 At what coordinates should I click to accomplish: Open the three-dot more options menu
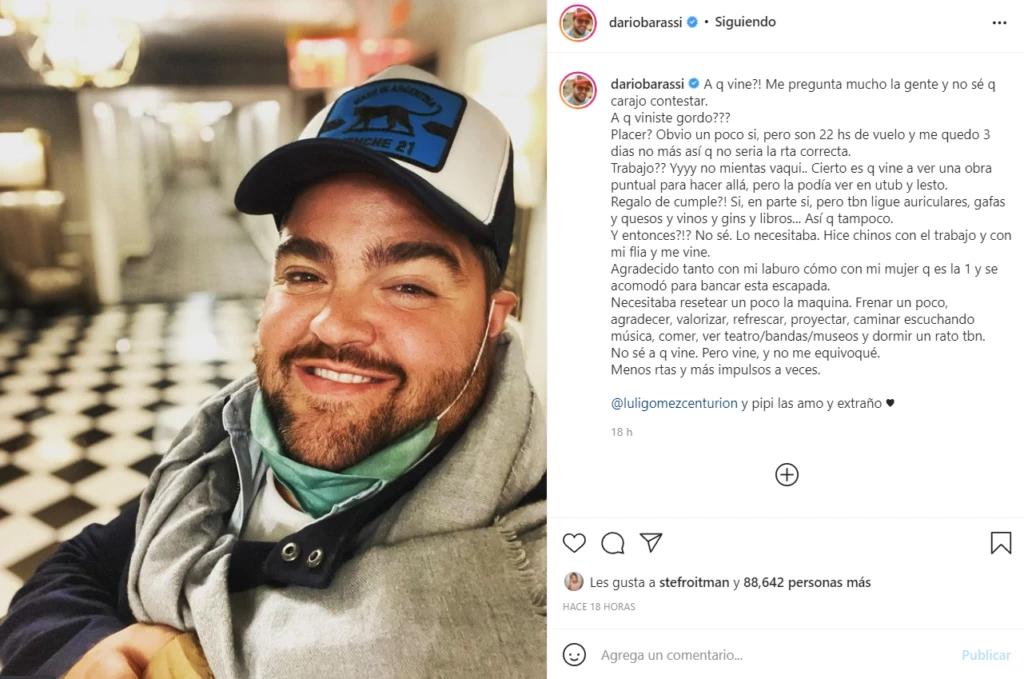tap(999, 23)
